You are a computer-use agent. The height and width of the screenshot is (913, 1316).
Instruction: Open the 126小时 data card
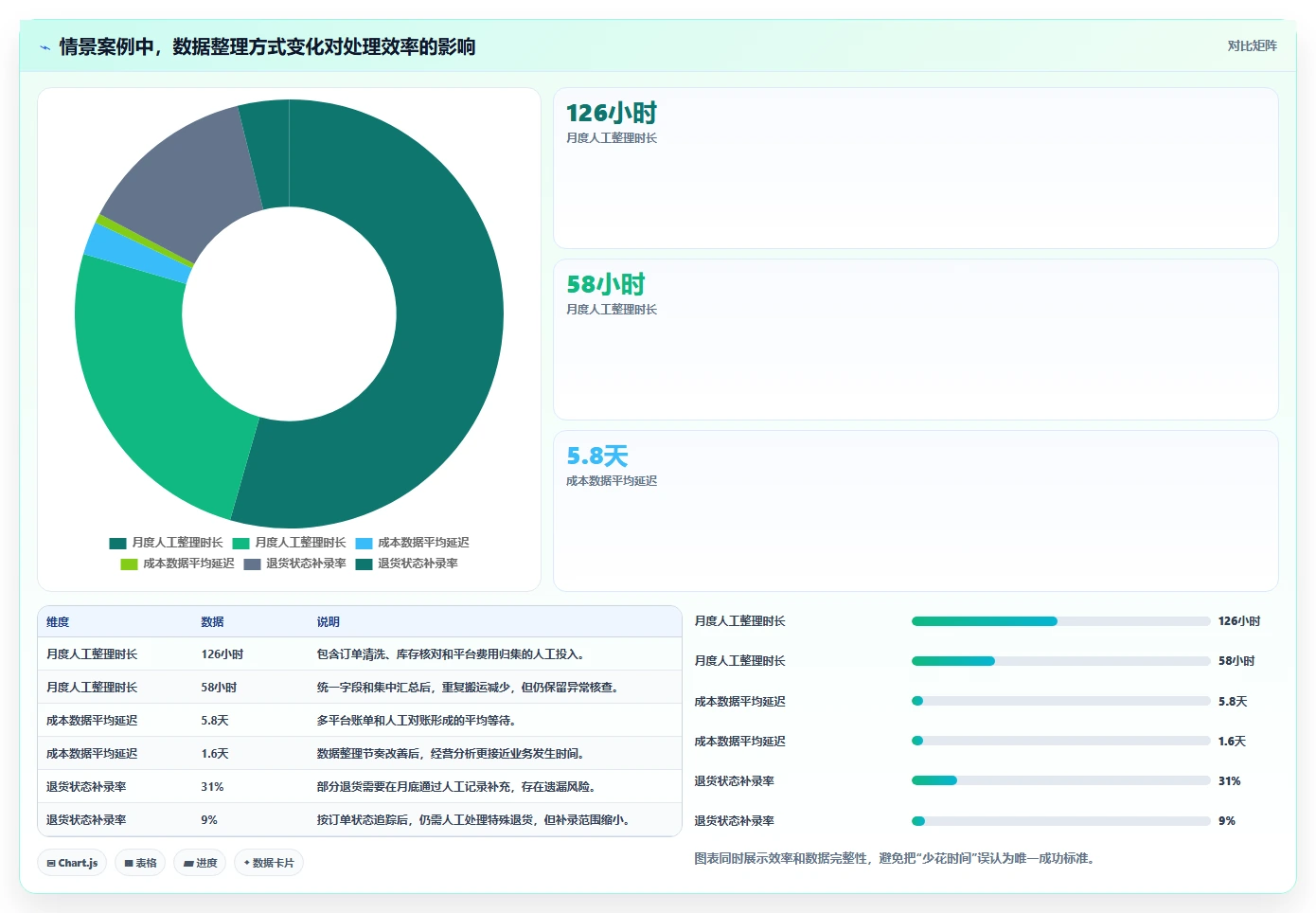coord(916,169)
